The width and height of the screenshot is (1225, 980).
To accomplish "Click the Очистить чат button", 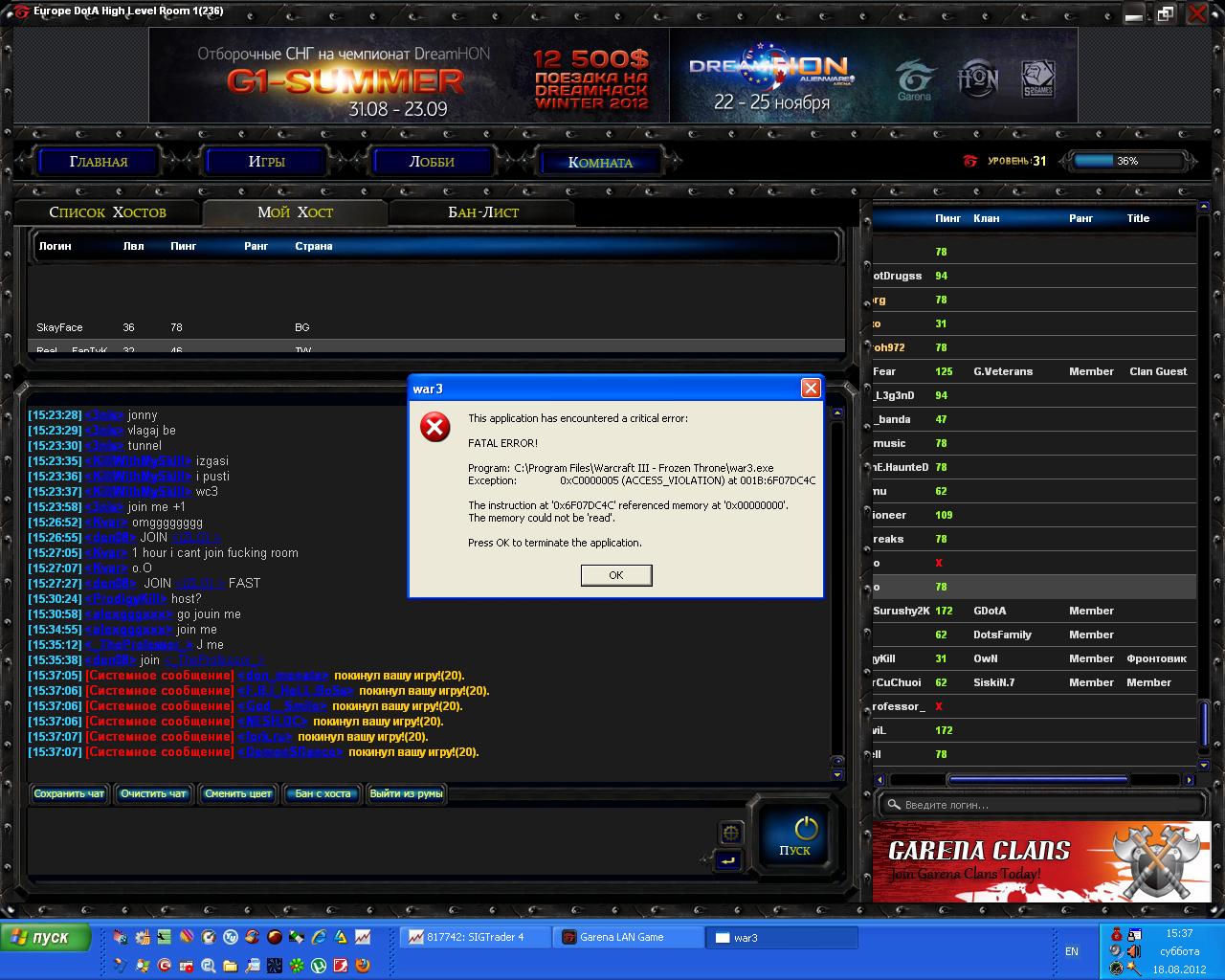I will (153, 793).
